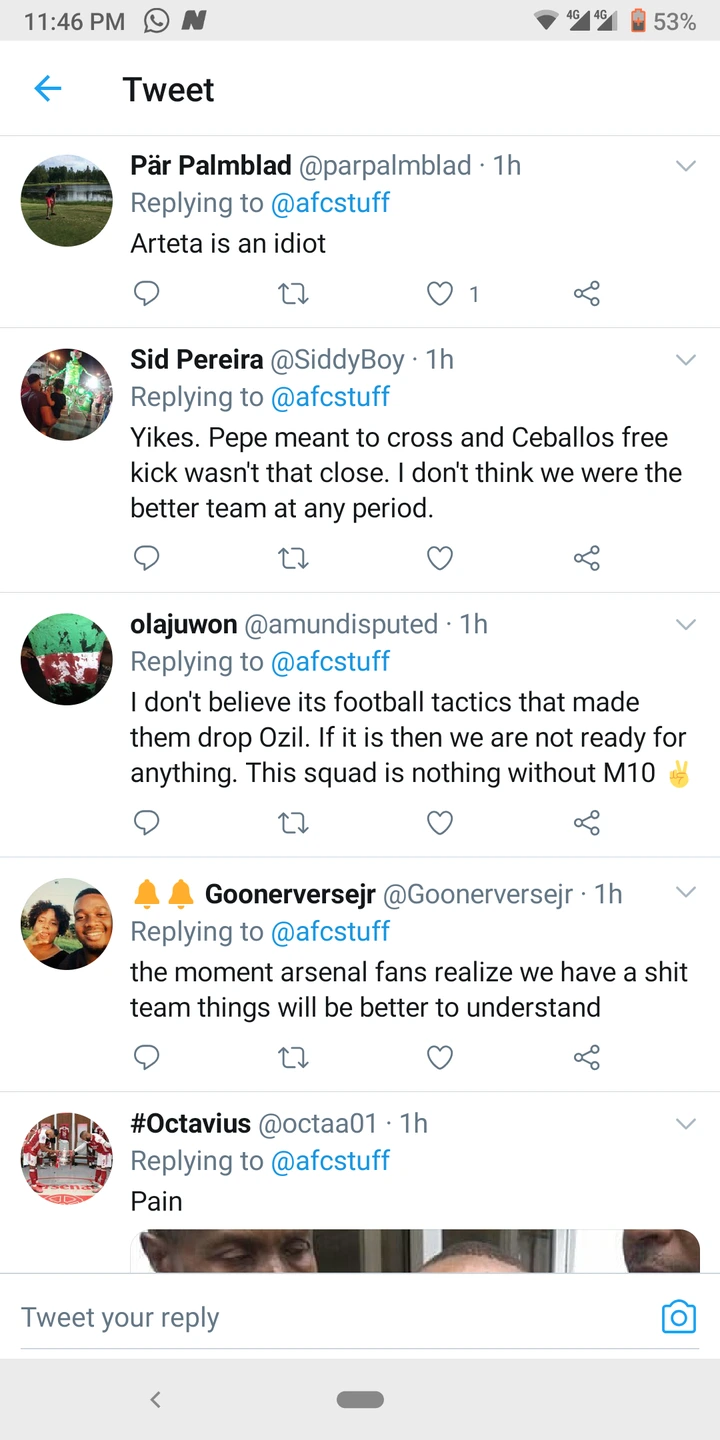This screenshot has height=1440, width=720.
Task: Retweet Sid Pereira's reply
Action: click(293, 558)
